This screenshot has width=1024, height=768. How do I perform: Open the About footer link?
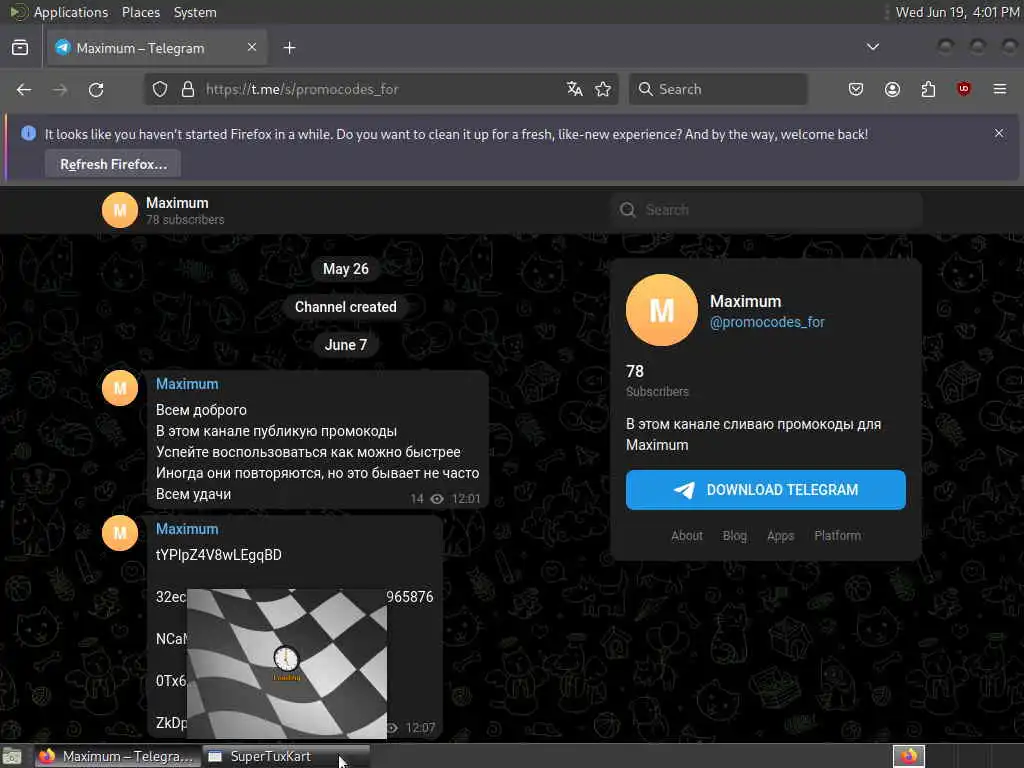[x=687, y=536]
